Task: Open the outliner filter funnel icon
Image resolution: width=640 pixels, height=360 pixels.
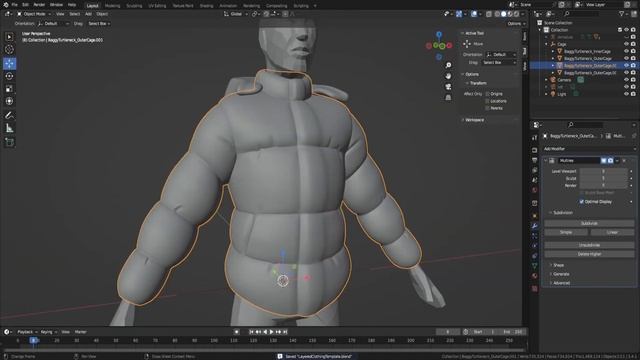Action: coord(622,14)
